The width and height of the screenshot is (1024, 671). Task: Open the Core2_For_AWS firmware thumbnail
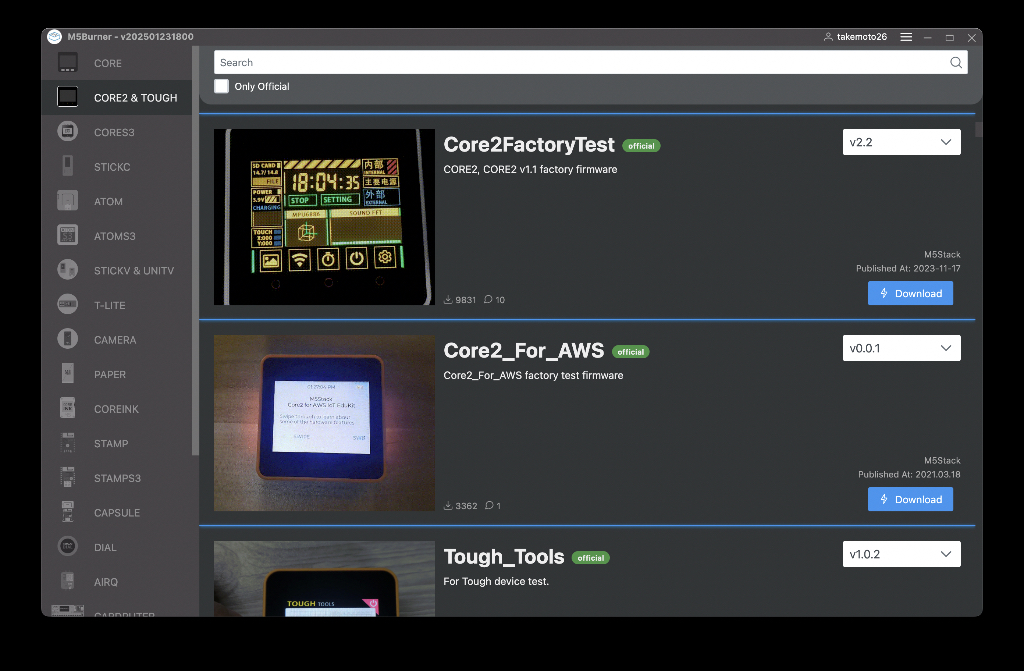click(324, 423)
